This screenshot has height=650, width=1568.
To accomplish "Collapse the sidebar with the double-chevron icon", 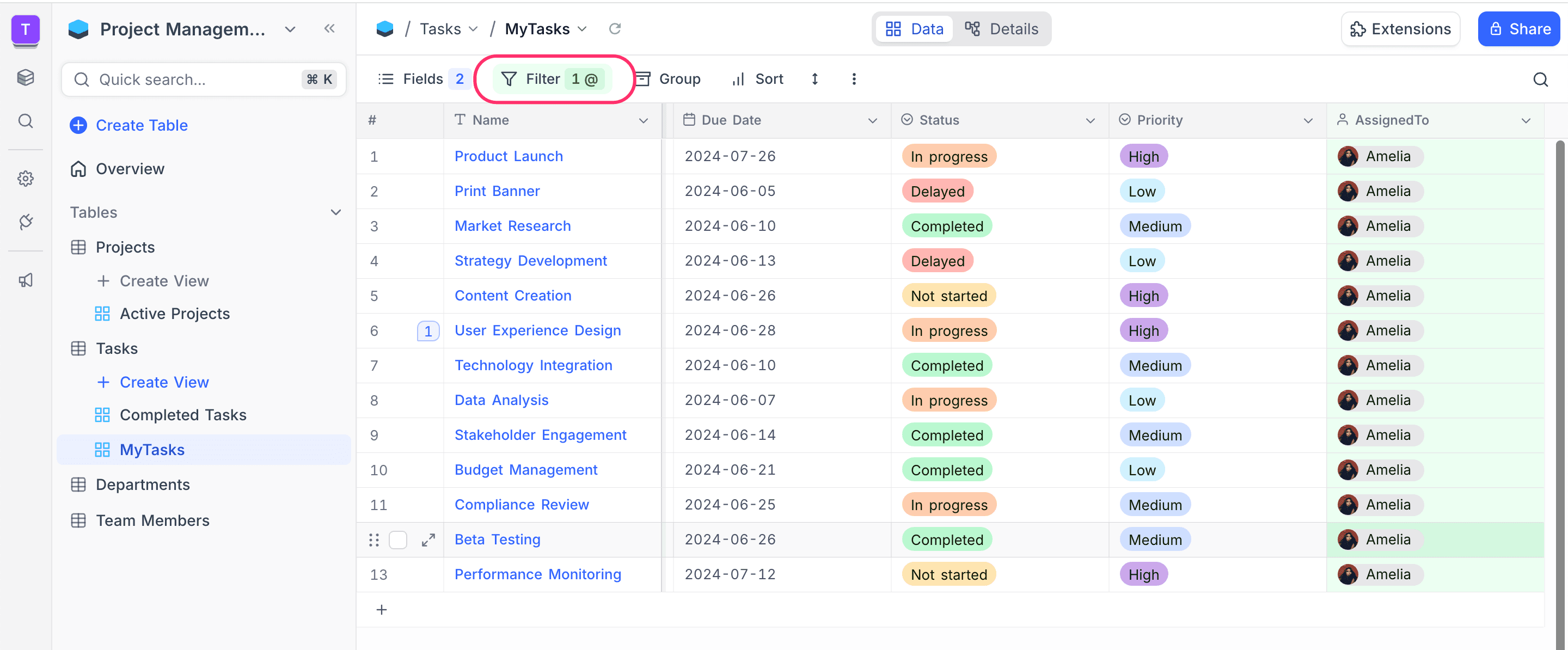I will 329,28.
